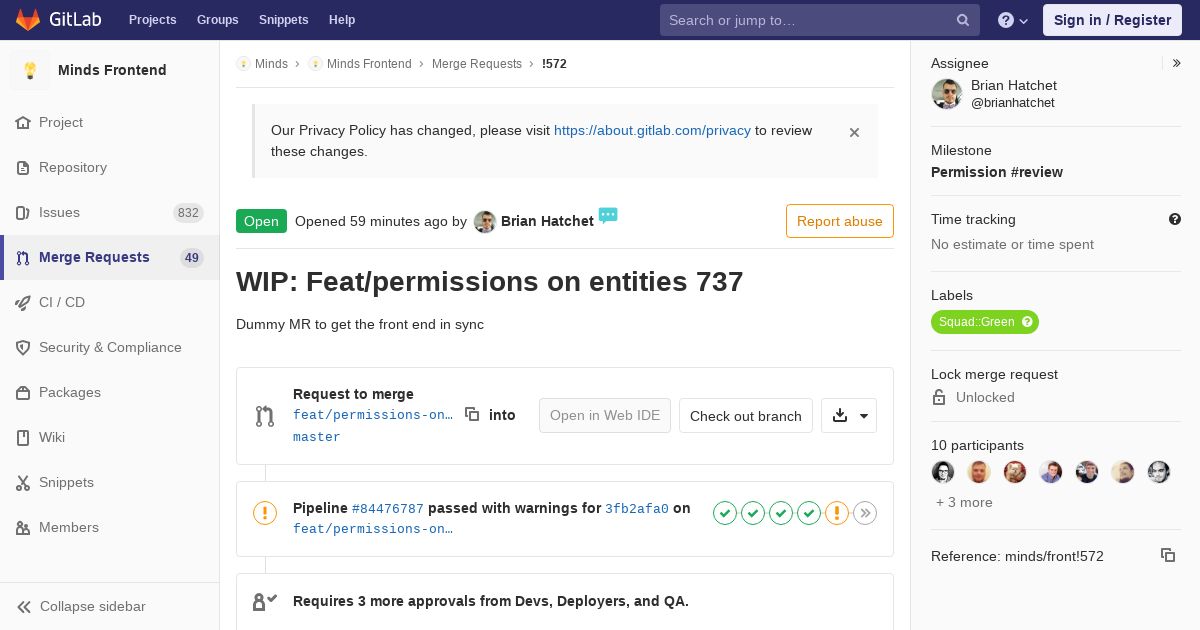Copy the source branch name
Image resolution: width=1200 pixels, height=630 pixels.
click(x=472, y=415)
